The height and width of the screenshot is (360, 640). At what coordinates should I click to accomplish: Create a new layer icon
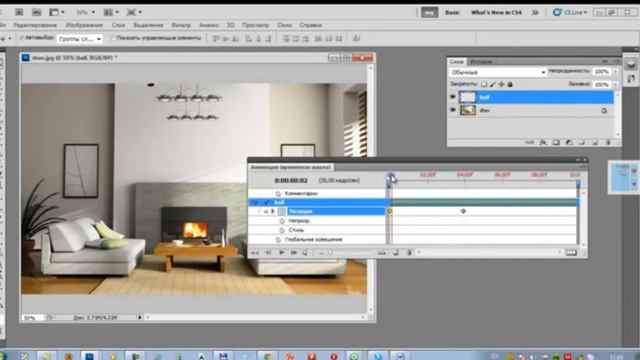coord(595,142)
